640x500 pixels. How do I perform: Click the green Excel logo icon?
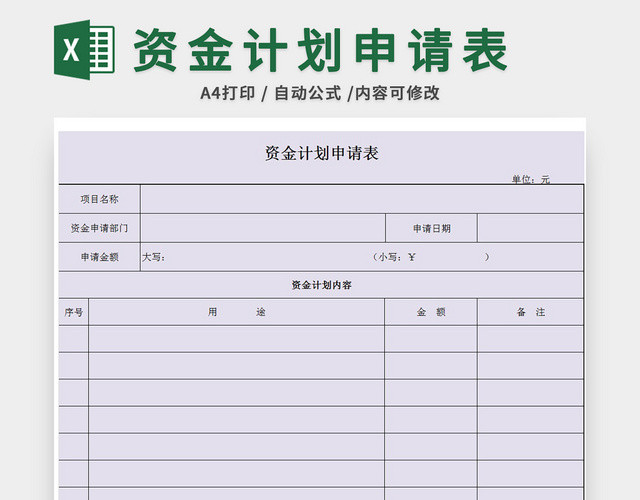tap(84, 50)
